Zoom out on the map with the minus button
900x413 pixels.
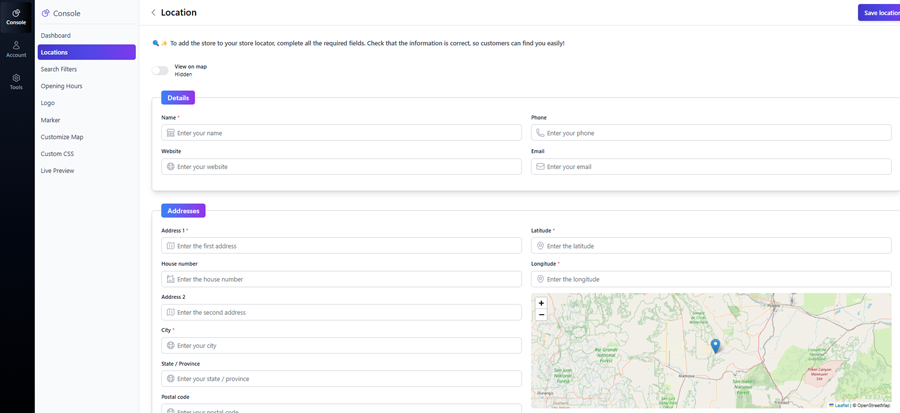(x=541, y=314)
